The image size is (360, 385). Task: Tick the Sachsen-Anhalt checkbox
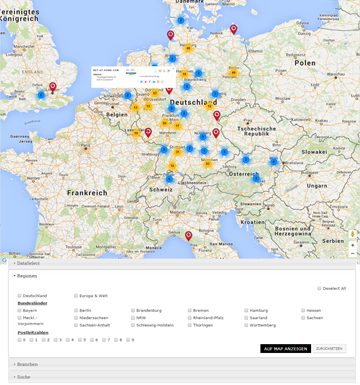point(76,325)
